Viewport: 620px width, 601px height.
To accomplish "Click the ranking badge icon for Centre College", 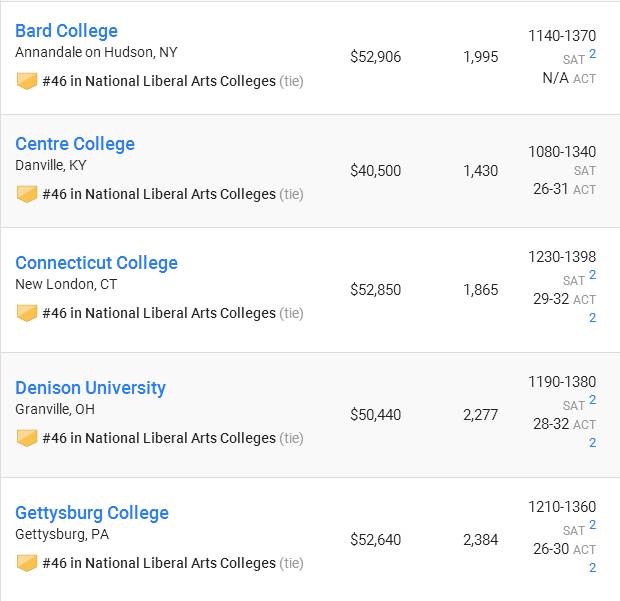I will point(27,194).
